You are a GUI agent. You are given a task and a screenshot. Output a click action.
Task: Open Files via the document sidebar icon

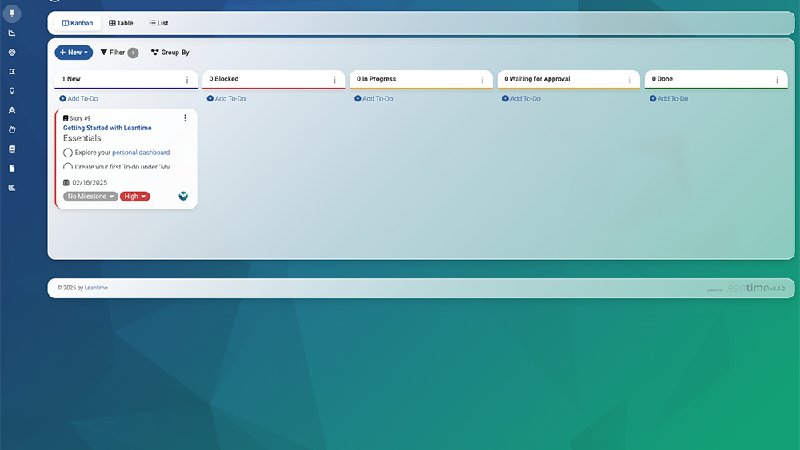(12, 168)
